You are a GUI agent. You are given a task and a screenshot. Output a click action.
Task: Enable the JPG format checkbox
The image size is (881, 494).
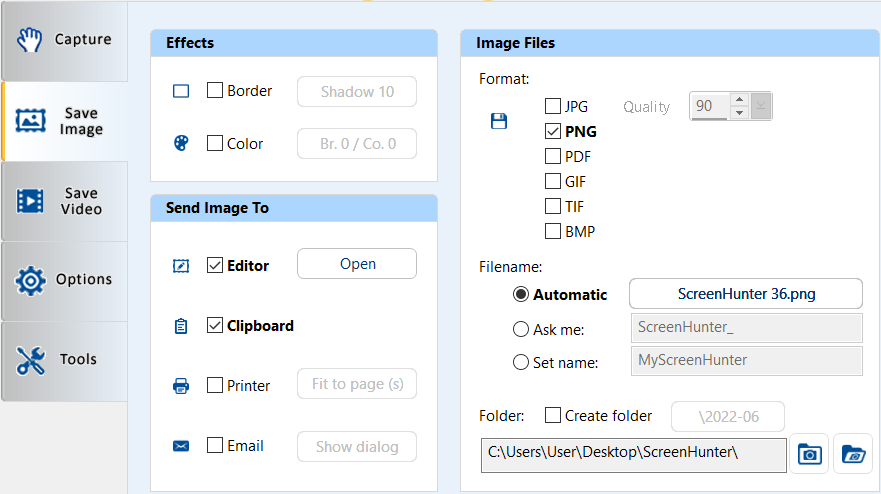[x=553, y=106]
